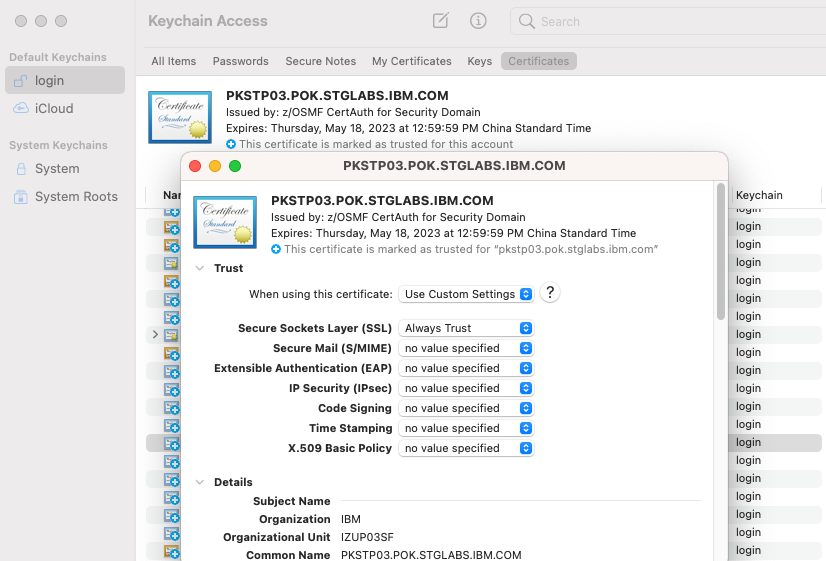The height and width of the screenshot is (561, 826).
Task: Click the dialog's vertical scrollbar
Action: (x=721, y=251)
